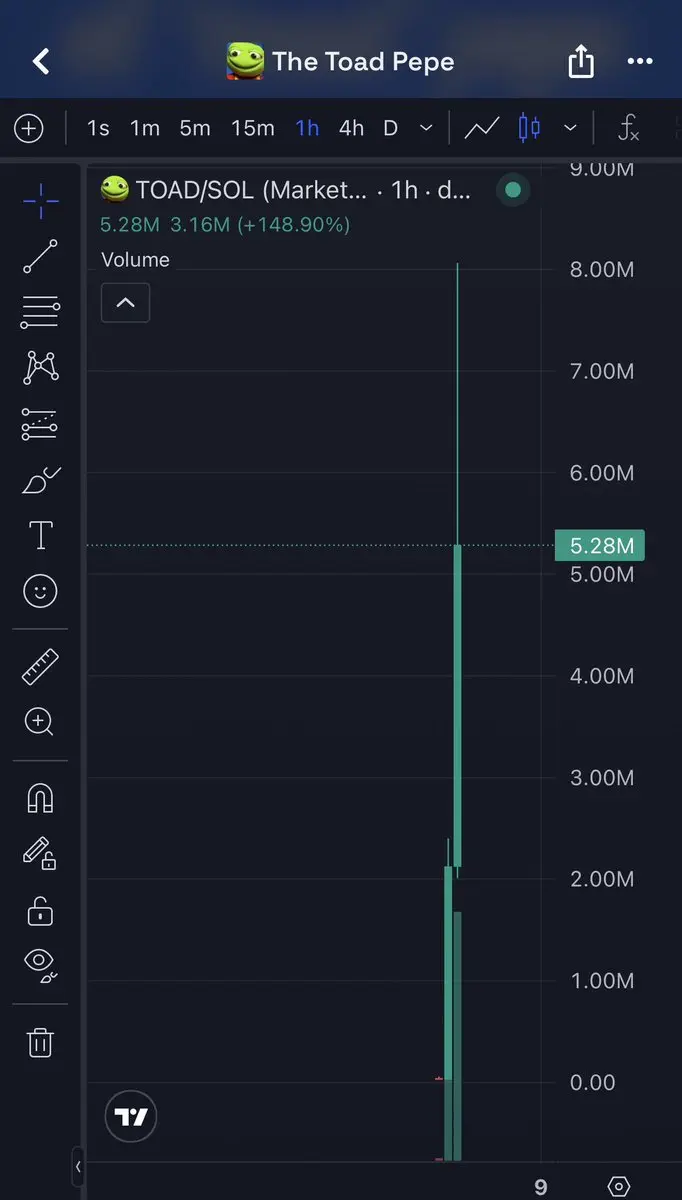Toggle magnet snapping mode
682x1200 pixels.
click(x=40, y=798)
